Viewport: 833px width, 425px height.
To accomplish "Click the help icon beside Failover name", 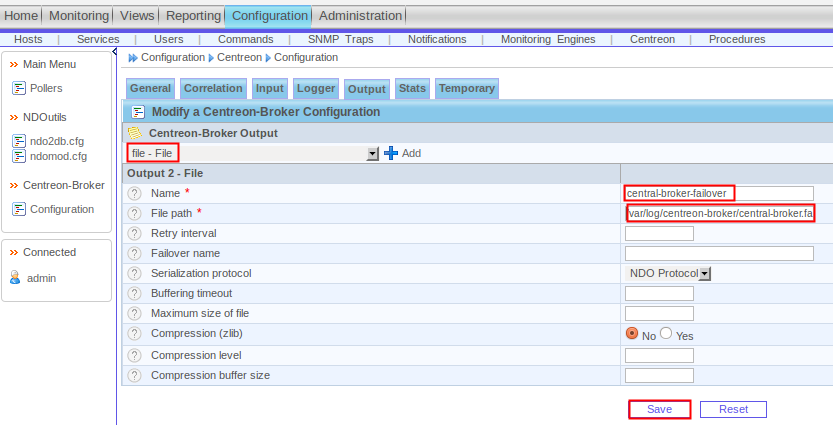I will click(x=134, y=253).
